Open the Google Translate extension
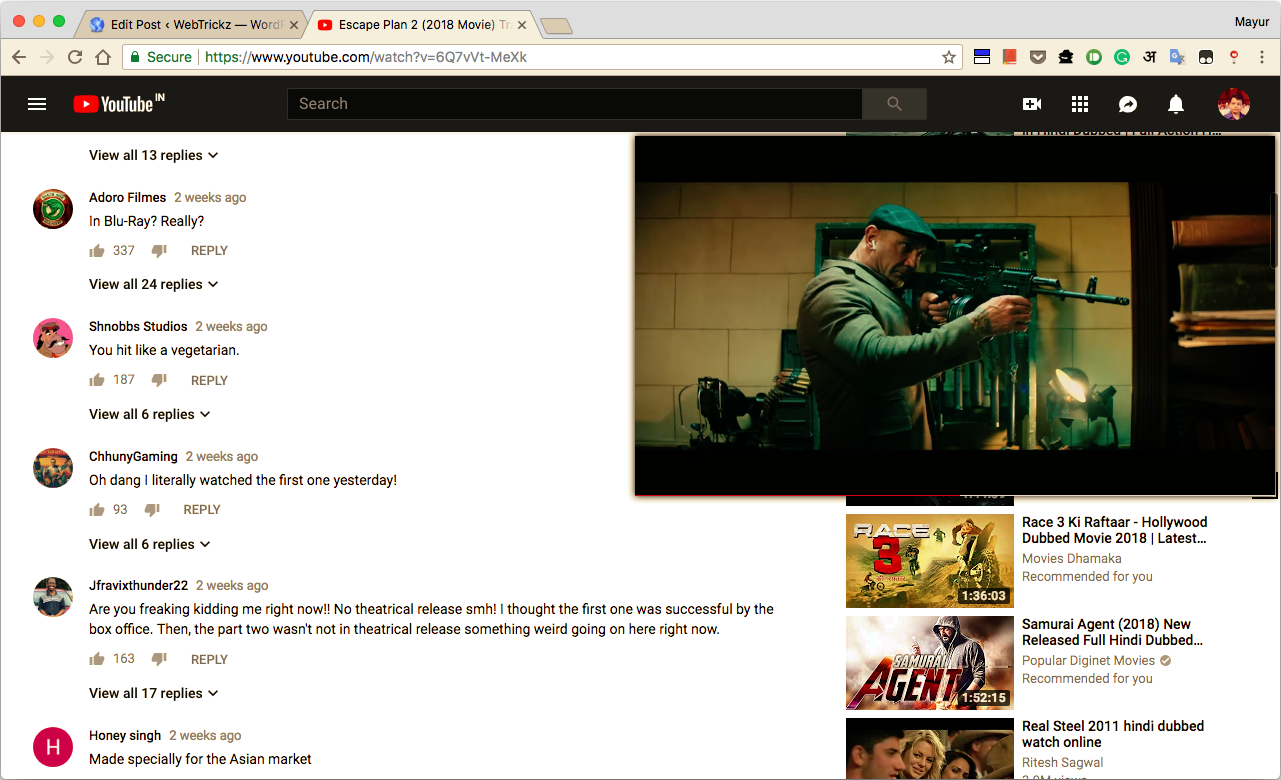The width and height of the screenshot is (1281, 780). coord(1178,57)
